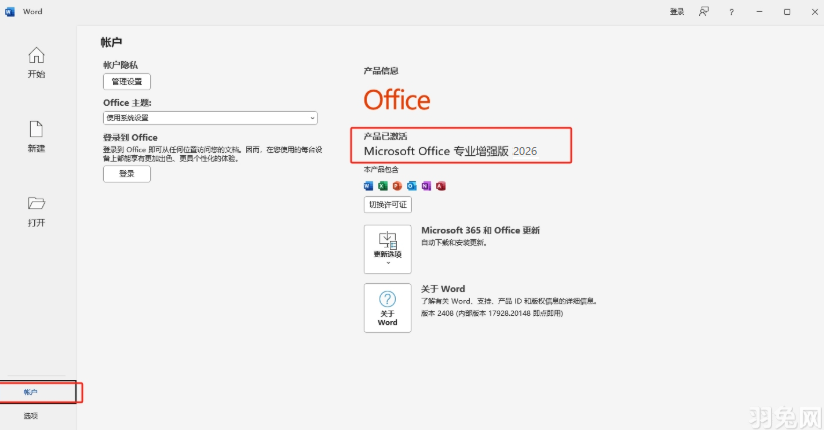Click the Word logo in the title bar
This screenshot has height=430, width=824.
click(x=10, y=11)
